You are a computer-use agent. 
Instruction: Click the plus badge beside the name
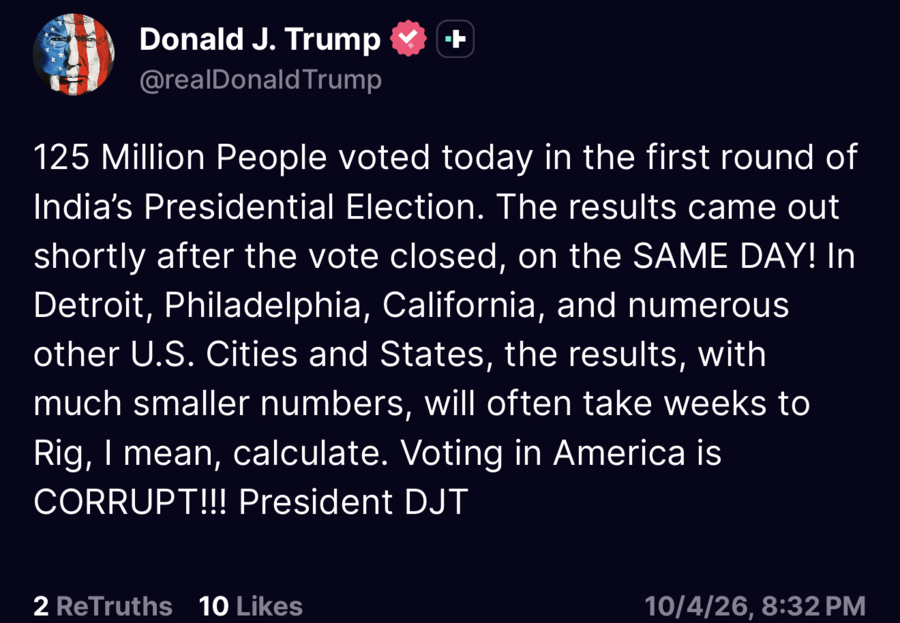[x=455, y=39]
